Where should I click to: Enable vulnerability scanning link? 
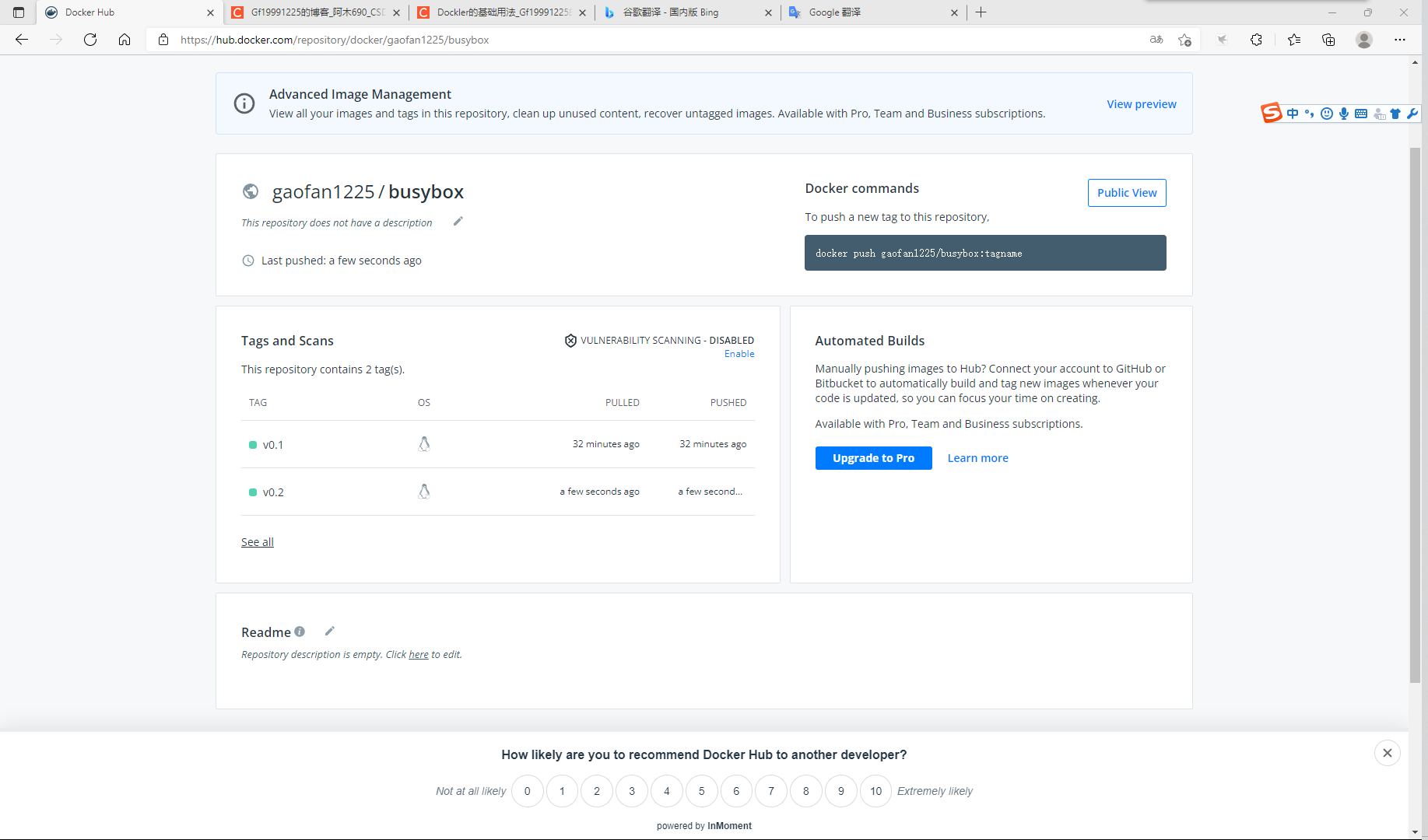tap(739, 354)
